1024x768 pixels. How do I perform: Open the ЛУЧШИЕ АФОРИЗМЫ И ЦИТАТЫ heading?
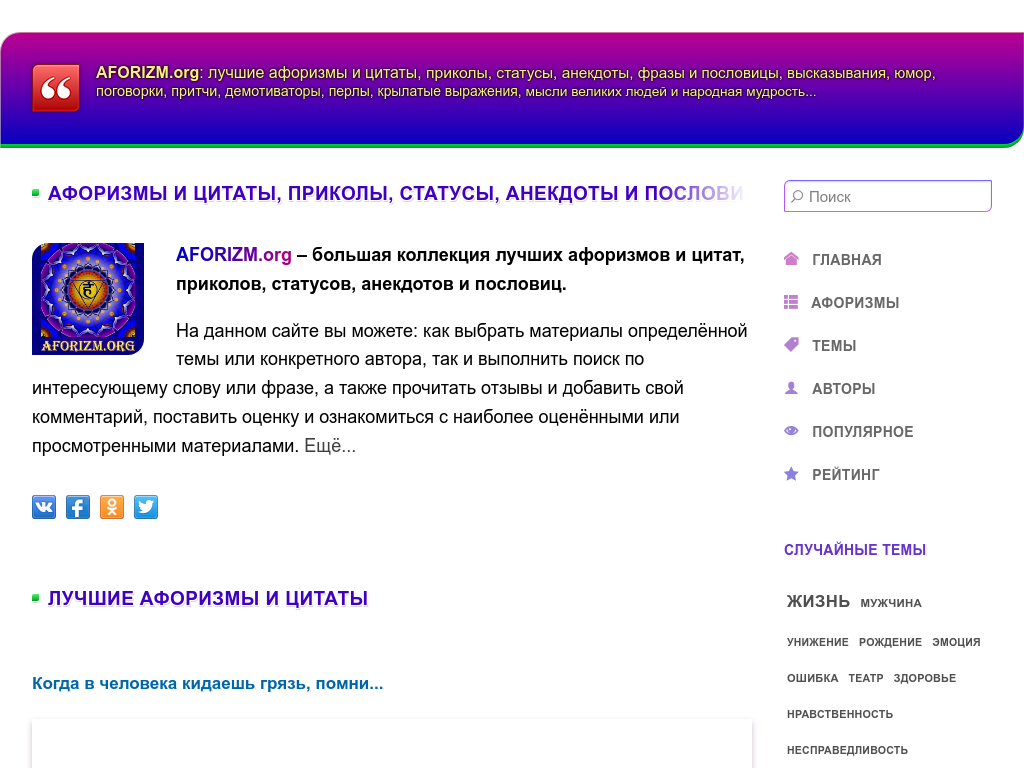point(208,599)
